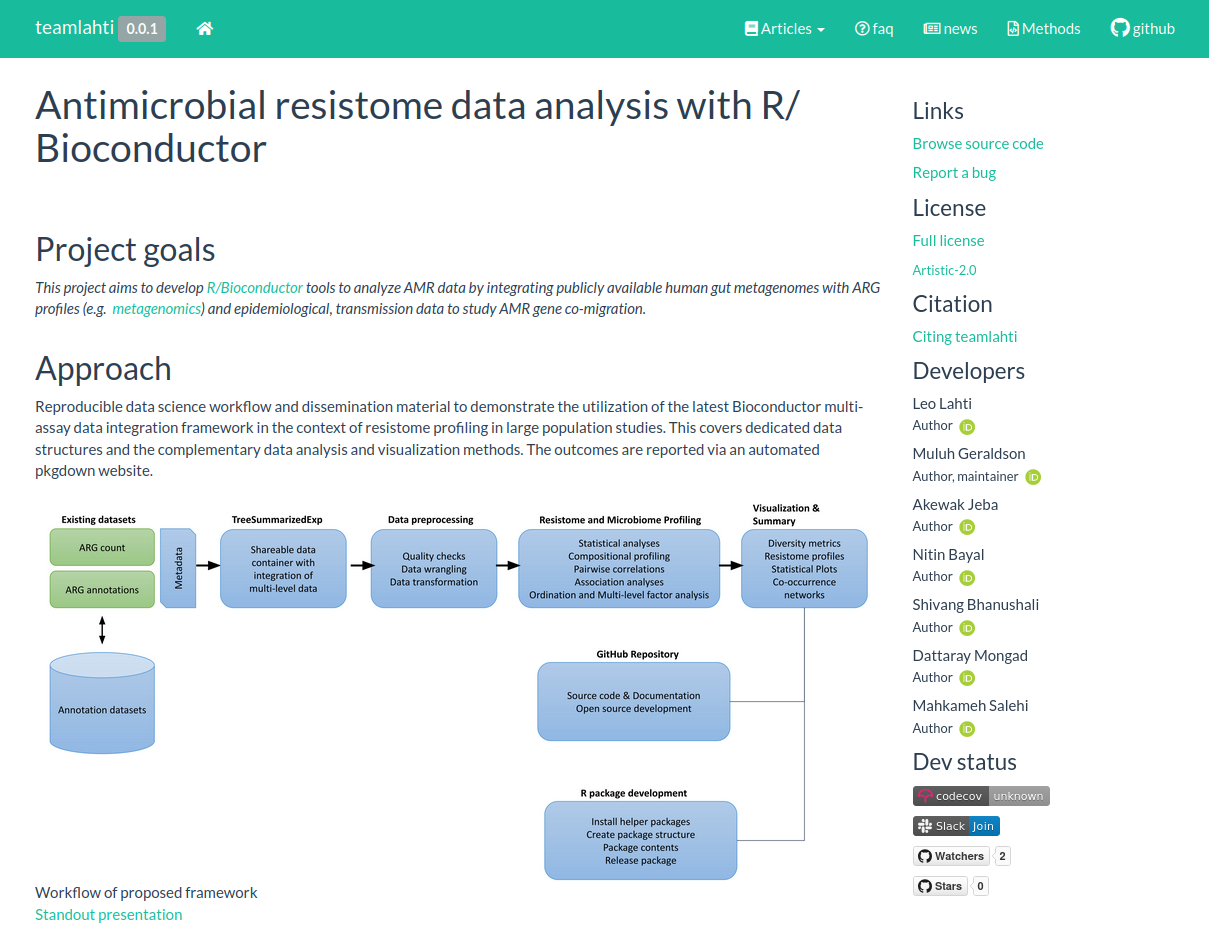Open Muluh Geraldson's ORCID icon
This screenshot has width=1209, height=942.
pyautogui.click(x=1033, y=477)
